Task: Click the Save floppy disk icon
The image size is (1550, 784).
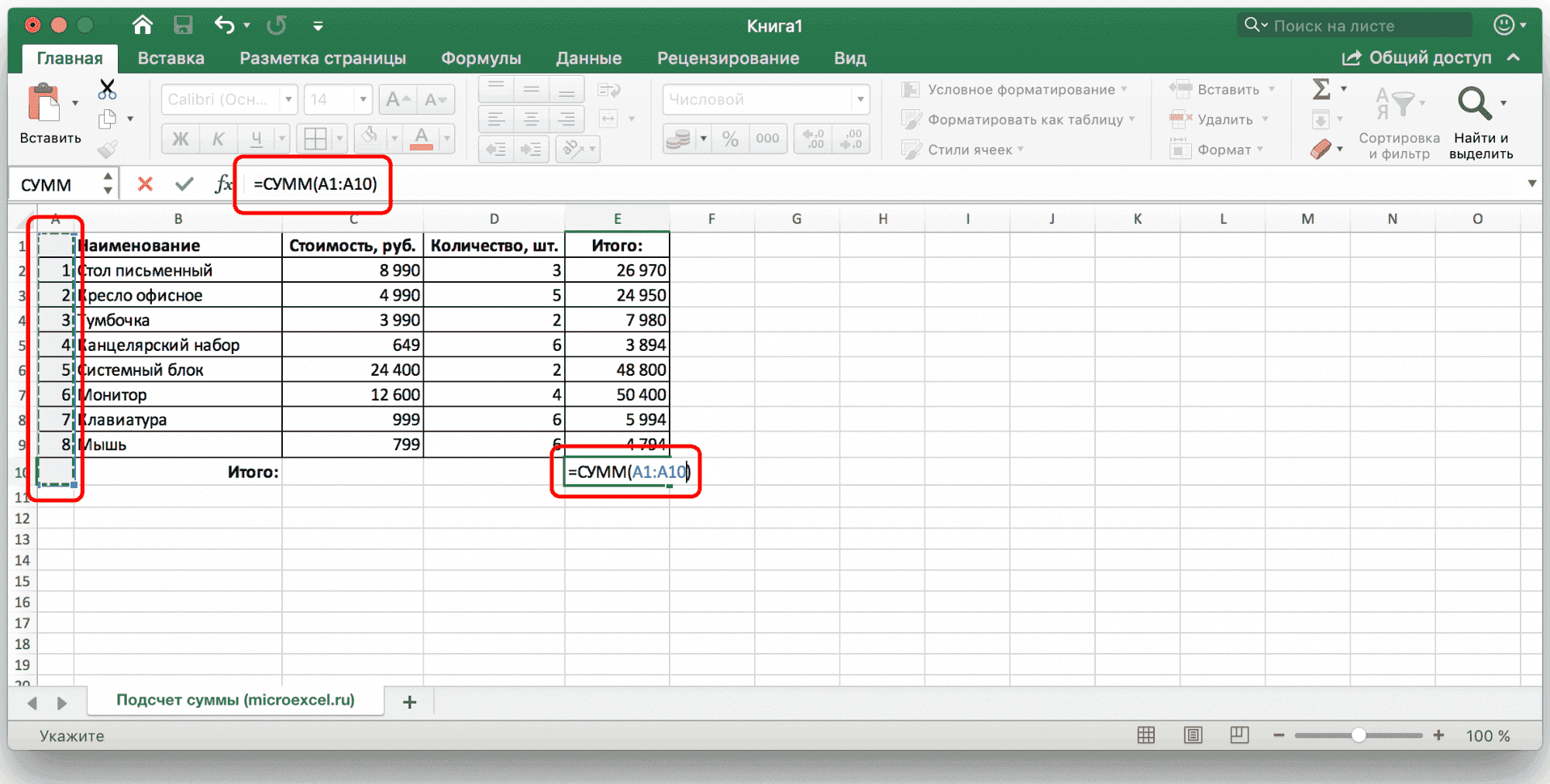Action: (x=183, y=26)
